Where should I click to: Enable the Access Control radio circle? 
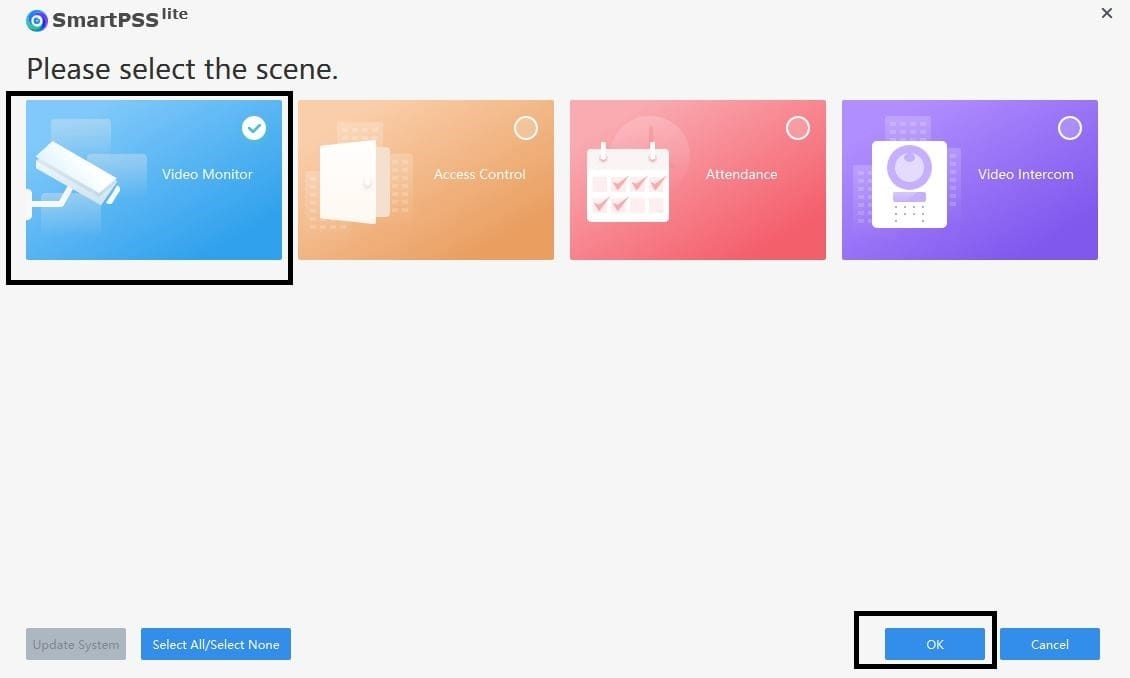click(x=526, y=128)
